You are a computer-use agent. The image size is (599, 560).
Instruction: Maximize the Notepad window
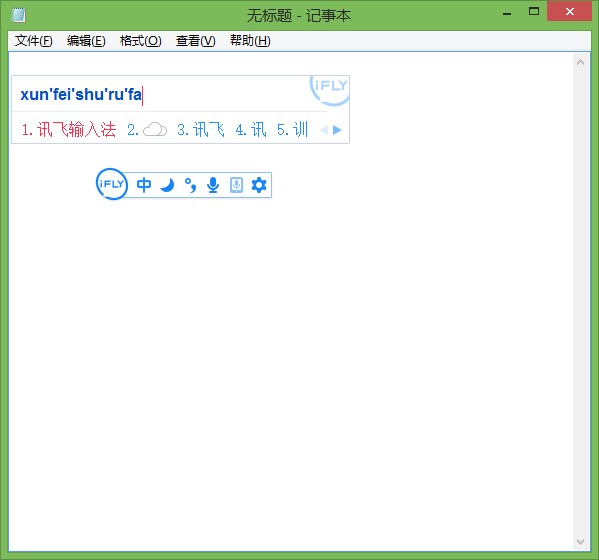click(x=534, y=12)
